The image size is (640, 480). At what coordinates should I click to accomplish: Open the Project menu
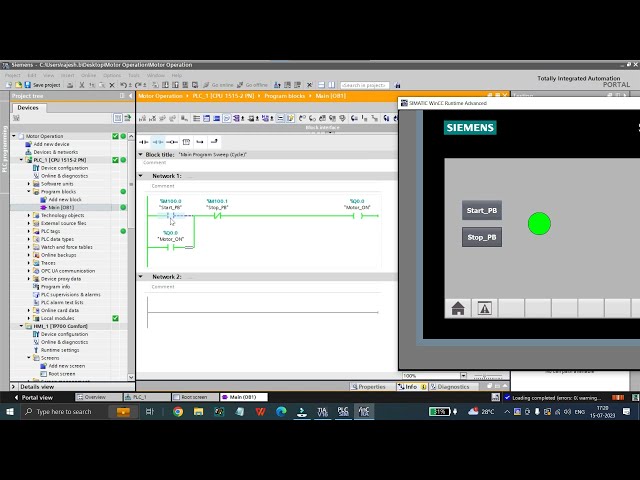pos(13,76)
